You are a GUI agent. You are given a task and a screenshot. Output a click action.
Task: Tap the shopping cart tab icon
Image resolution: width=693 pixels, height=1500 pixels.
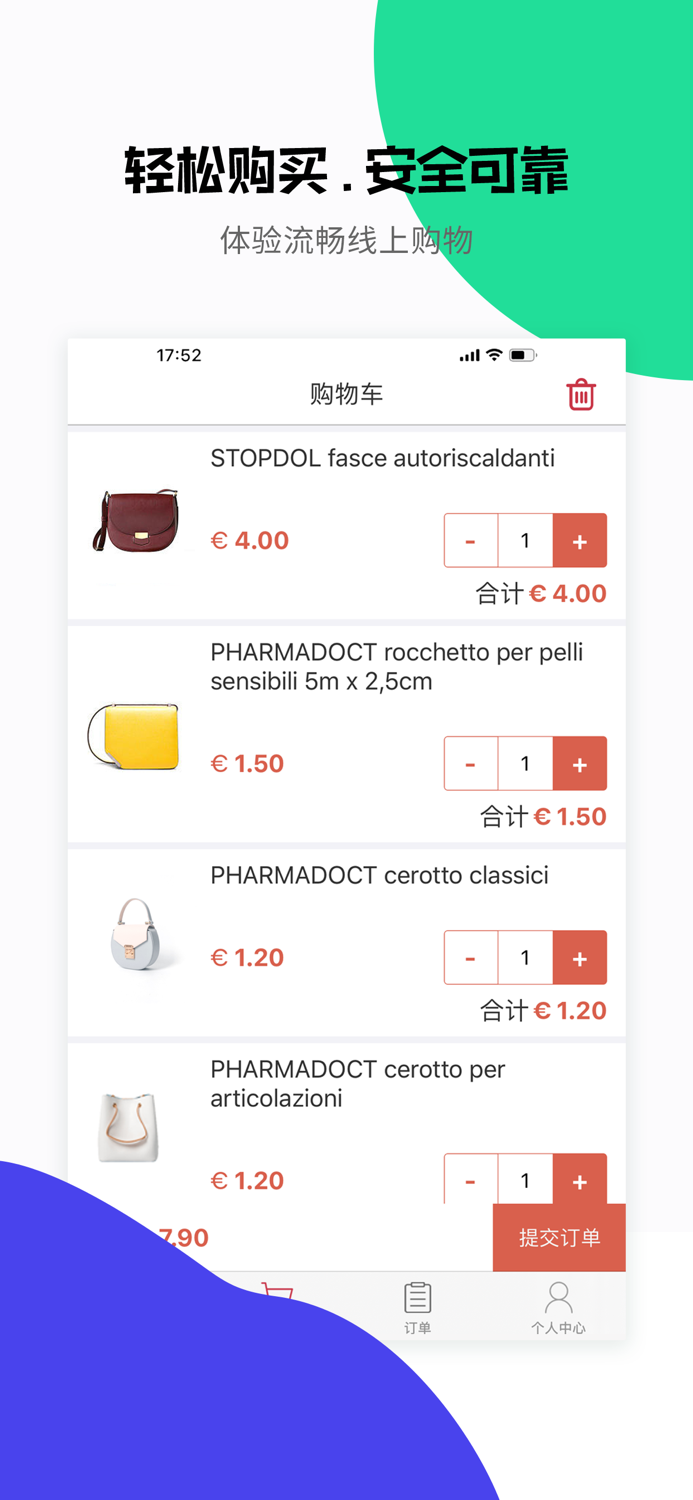click(277, 1290)
